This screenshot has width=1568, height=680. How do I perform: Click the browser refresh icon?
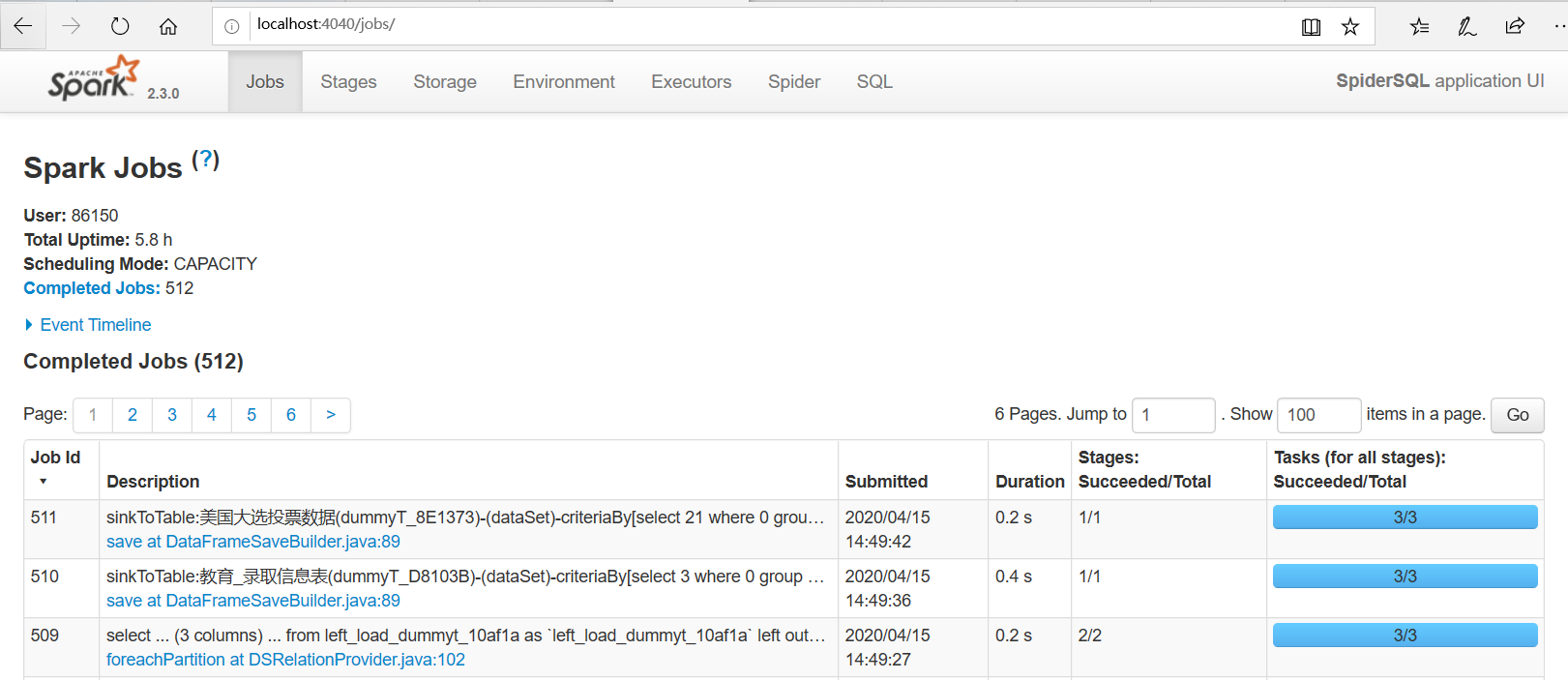point(120,26)
